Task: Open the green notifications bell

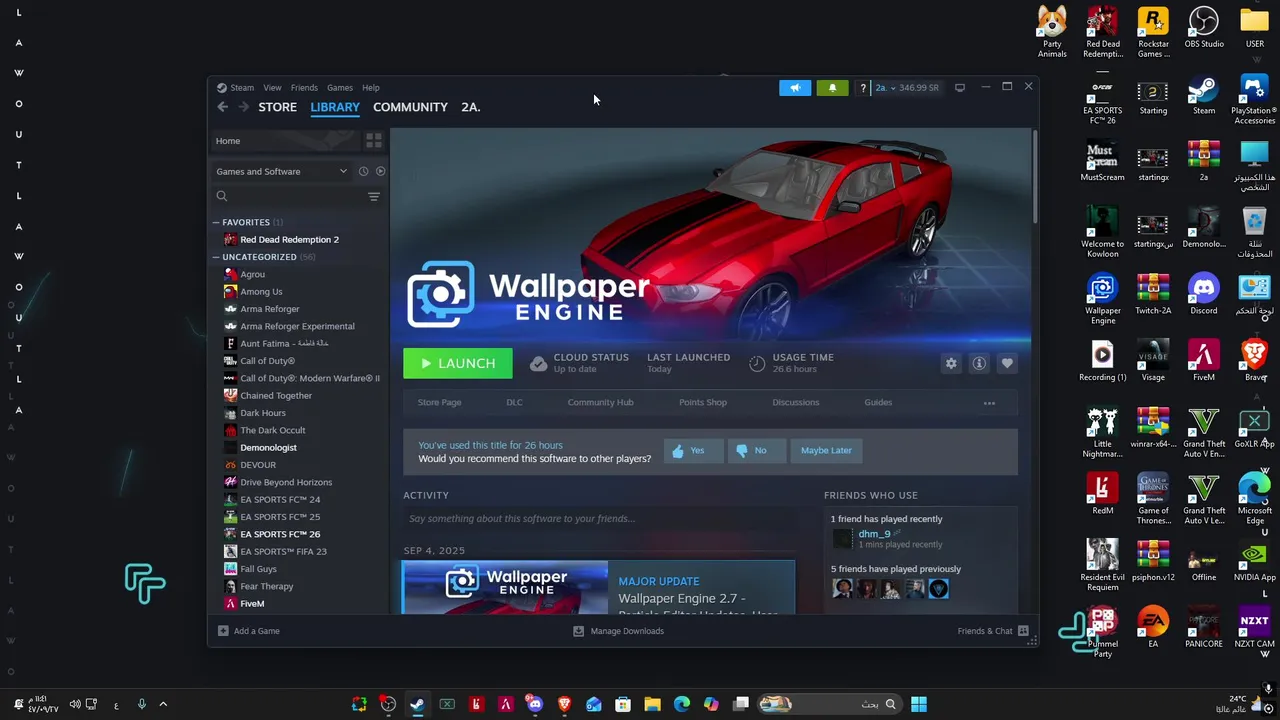Action: (832, 88)
